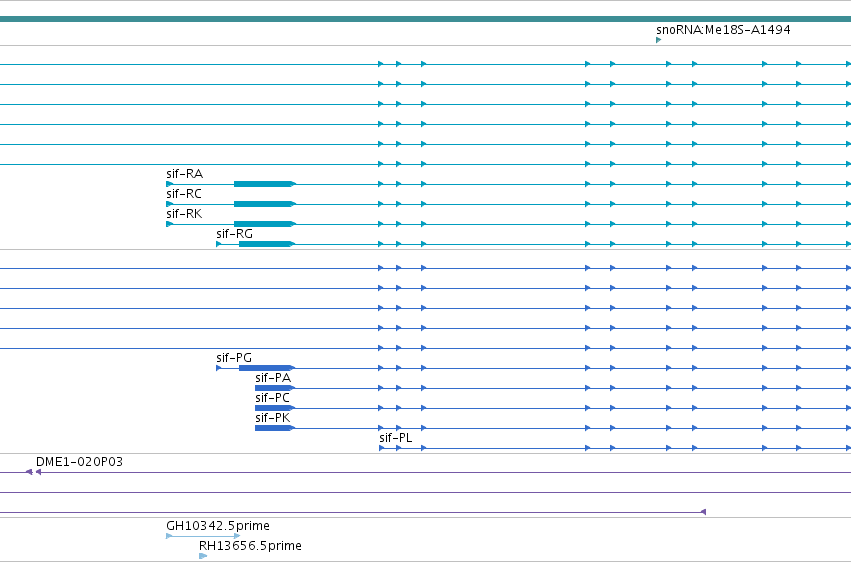The height and width of the screenshot is (562, 851).
Task: Select the sif-PG protein start arrow
Action: (x=219, y=368)
